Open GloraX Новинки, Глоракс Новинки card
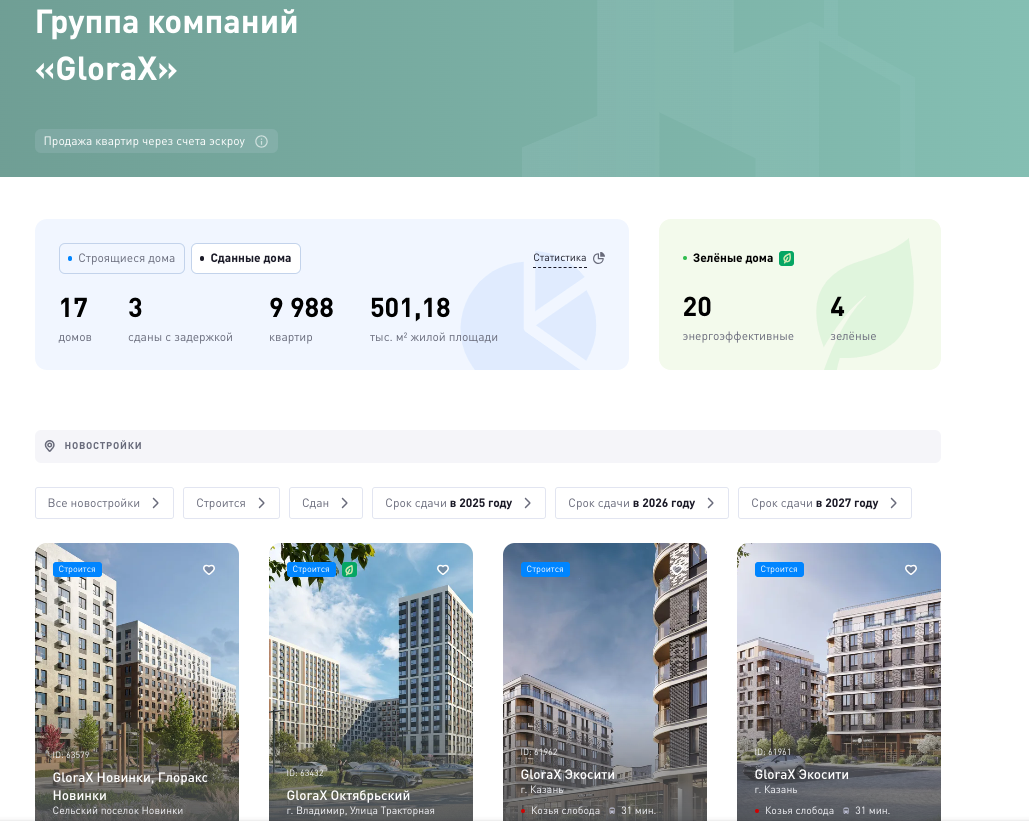This screenshot has height=821, width=1029. pos(137,681)
